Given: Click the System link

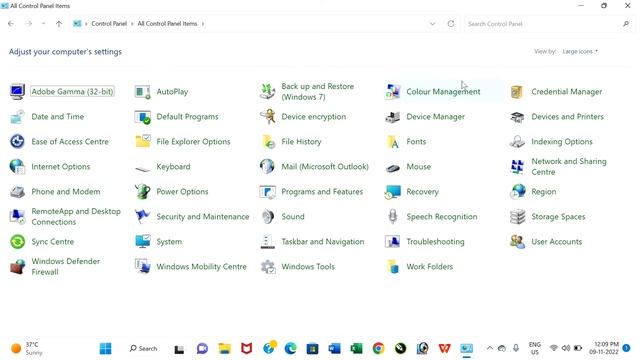Looking at the screenshot, I should tap(169, 242).
